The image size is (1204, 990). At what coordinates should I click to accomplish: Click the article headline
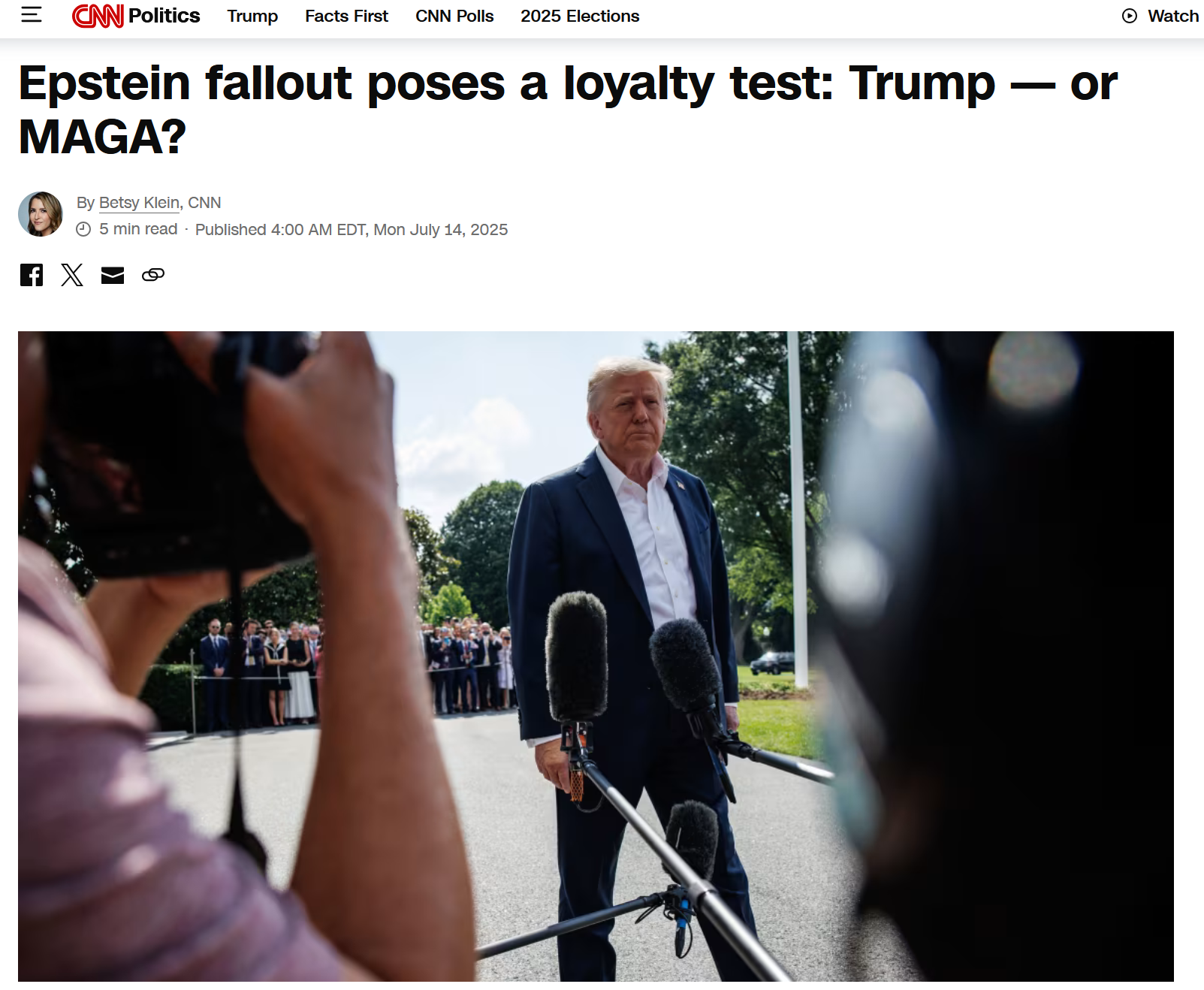pyautogui.click(x=568, y=110)
